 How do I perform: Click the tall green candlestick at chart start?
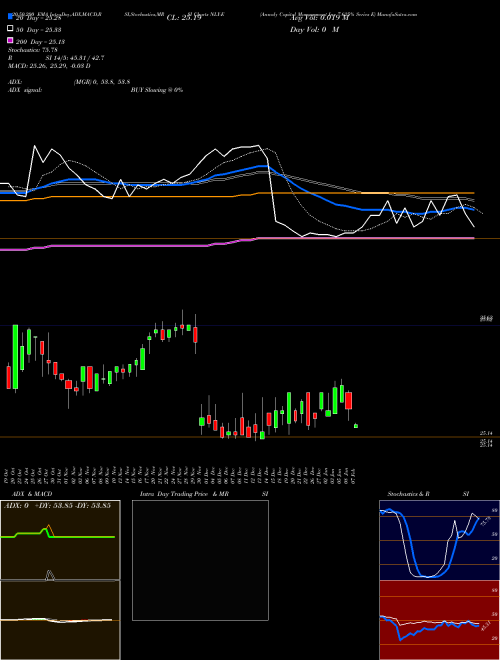(16, 357)
